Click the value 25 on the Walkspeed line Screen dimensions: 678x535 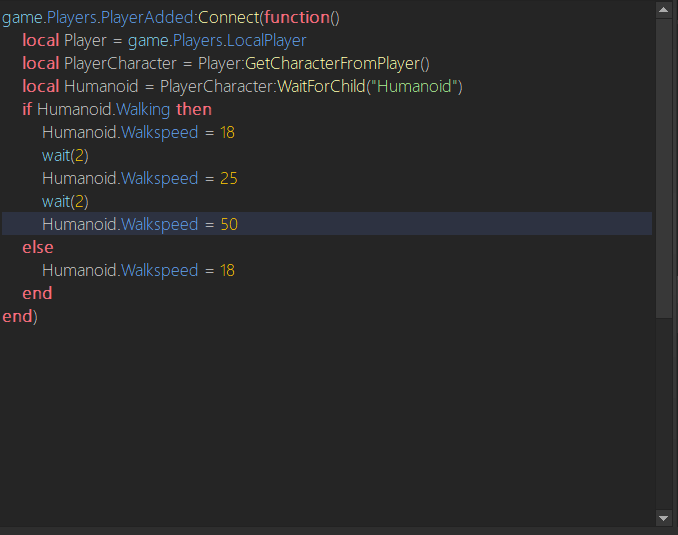[x=229, y=179]
